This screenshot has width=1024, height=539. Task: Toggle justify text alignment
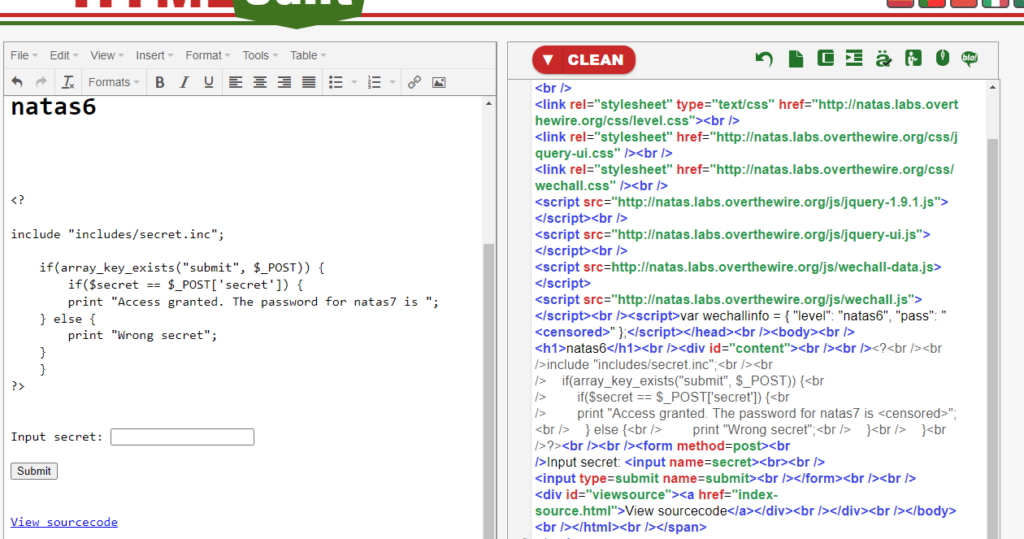[x=309, y=82]
